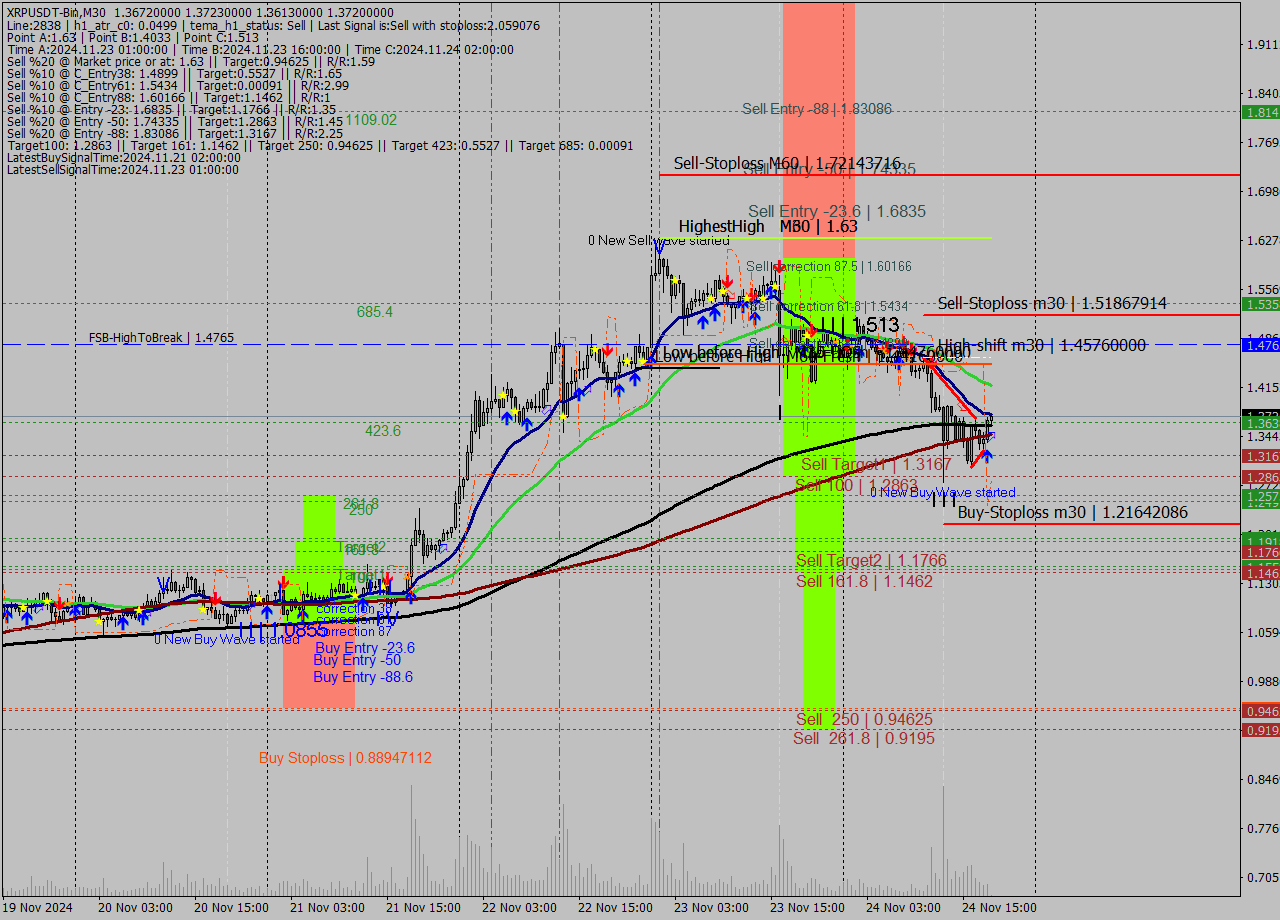
Task: Click the XRPUSDT-Bin,M30 chart title line
Action: point(200,13)
